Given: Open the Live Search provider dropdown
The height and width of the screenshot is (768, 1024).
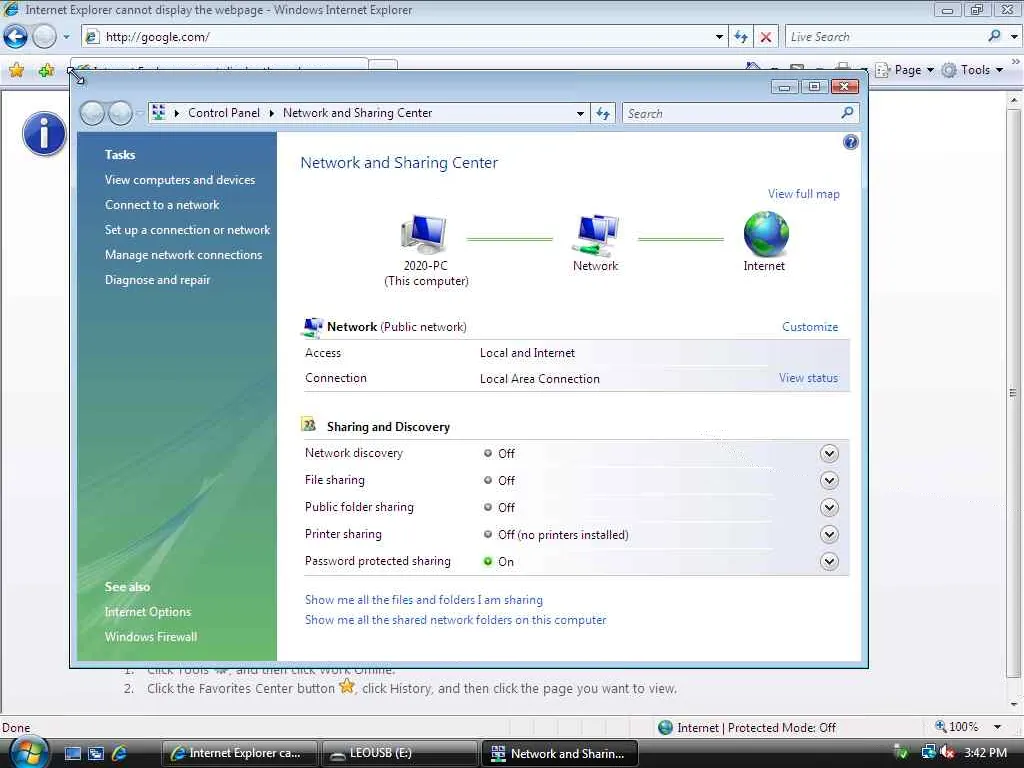Looking at the screenshot, I should [1014, 37].
